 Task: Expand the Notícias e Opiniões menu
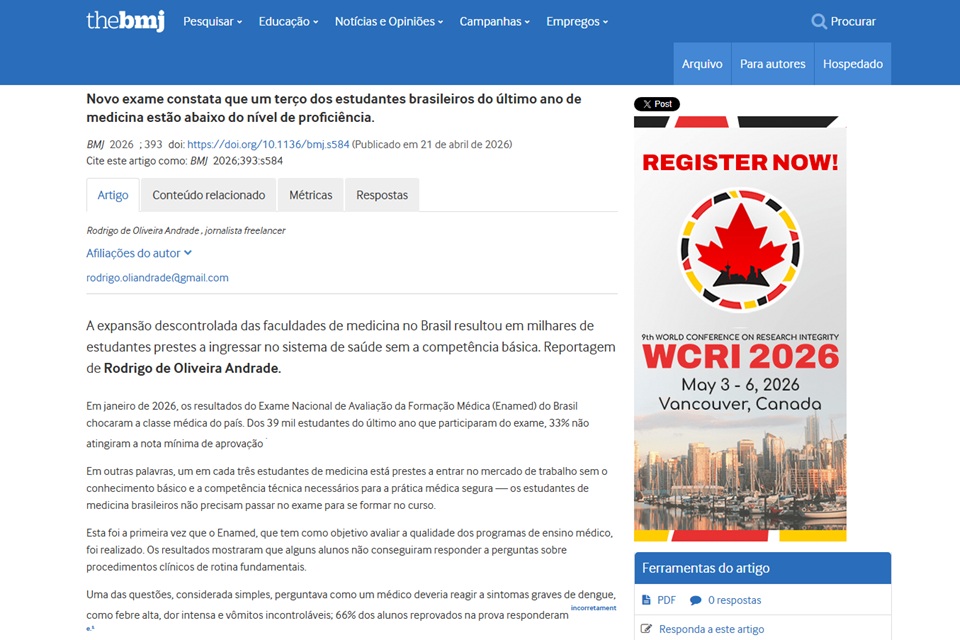[x=389, y=21]
